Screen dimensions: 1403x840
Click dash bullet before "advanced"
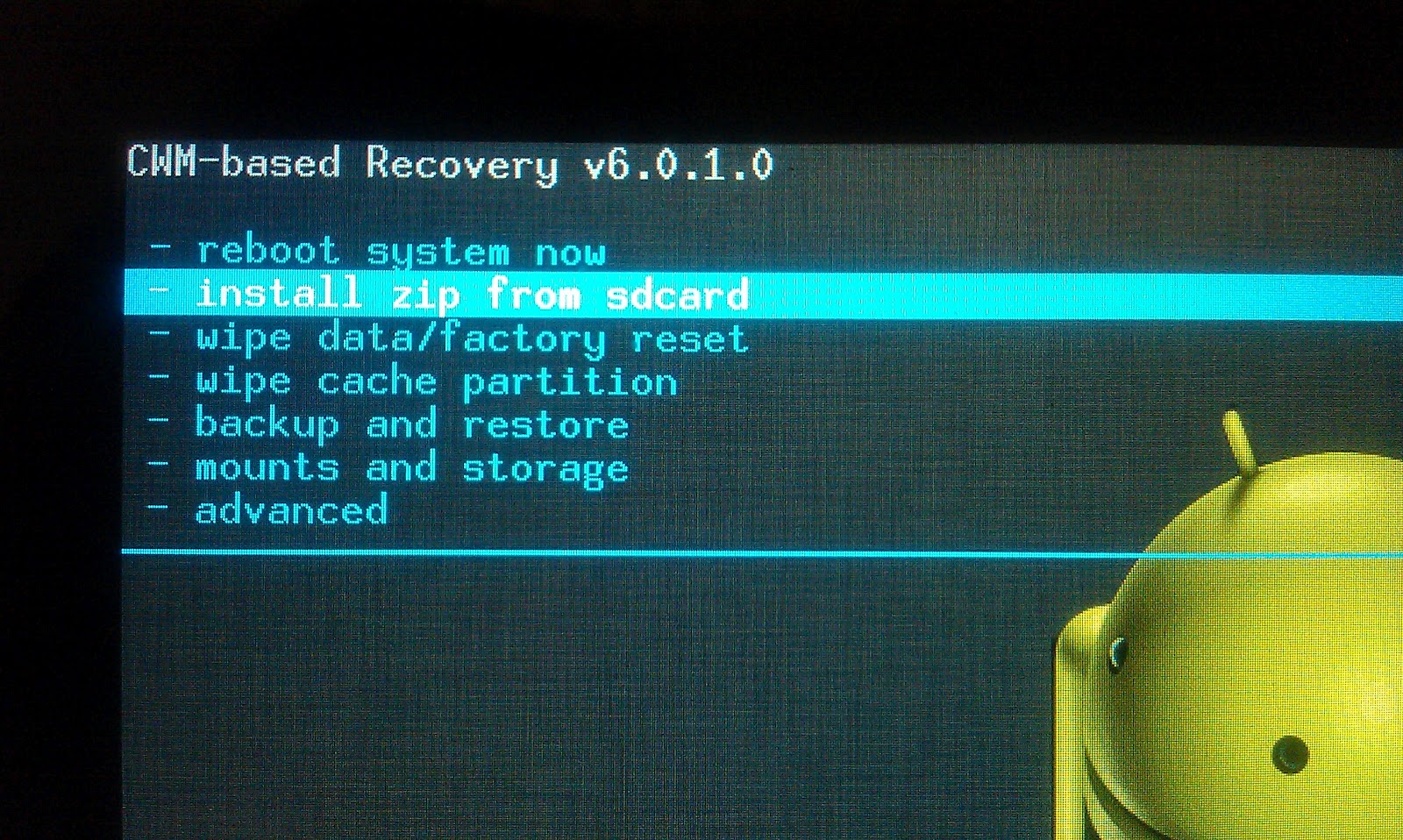pos(160,506)
